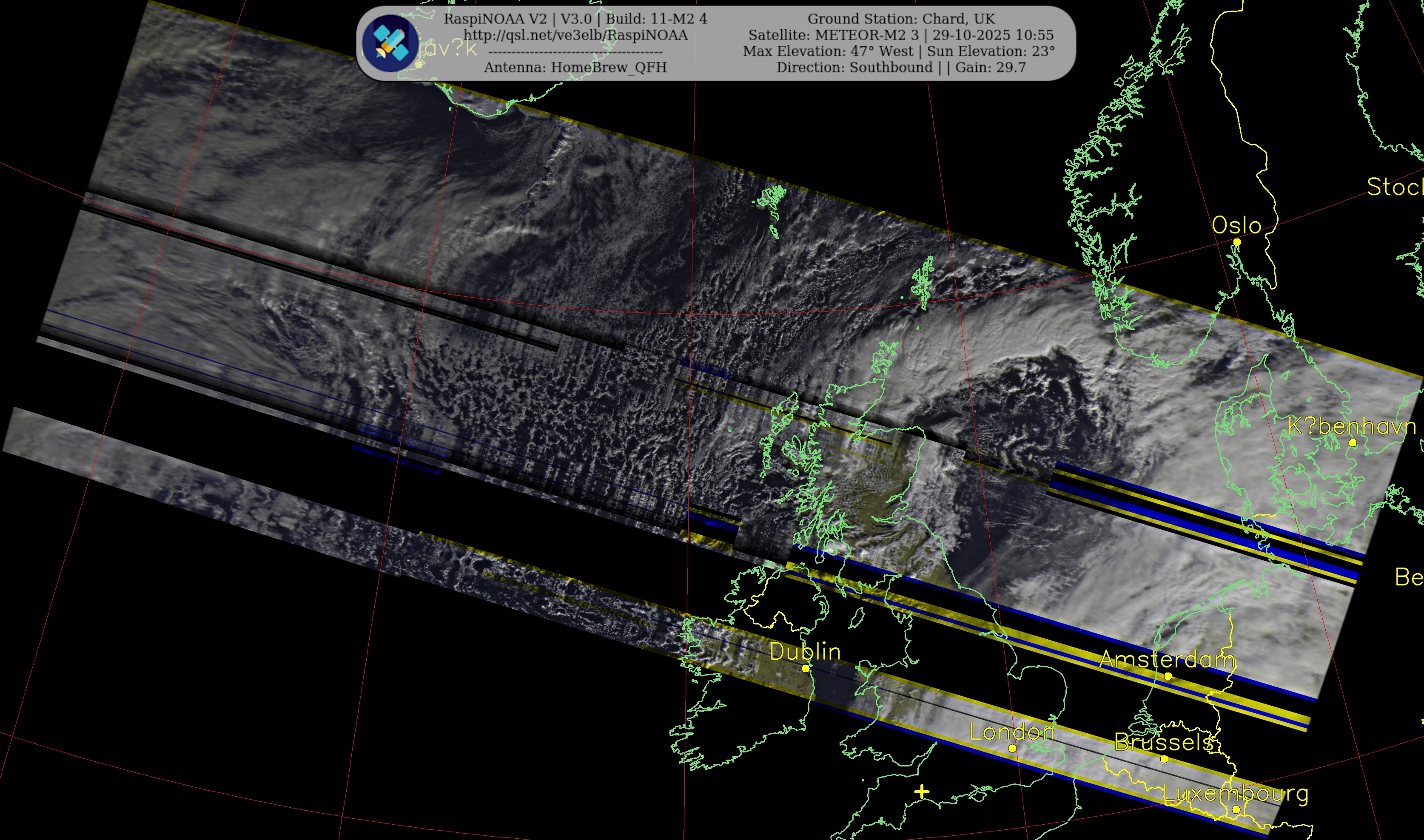Screen dimensions: 1424x840
Task: Click the Brussels city label
Action: (x=1164, y=742)
